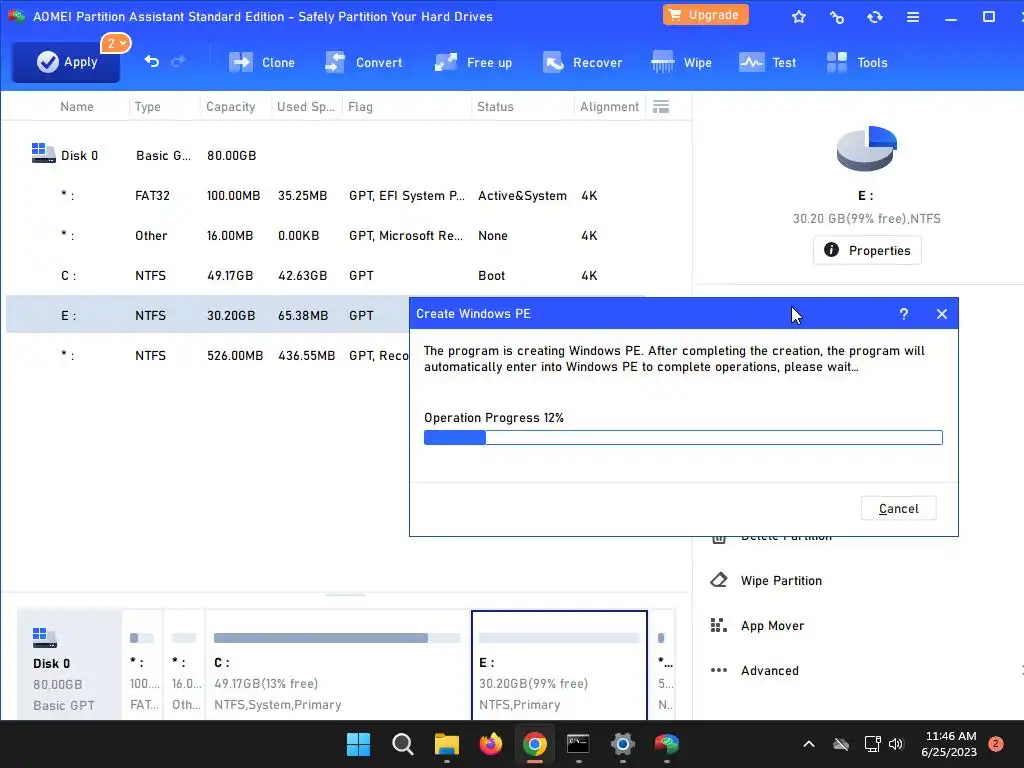Open the Convert menu

click(363, 63)
